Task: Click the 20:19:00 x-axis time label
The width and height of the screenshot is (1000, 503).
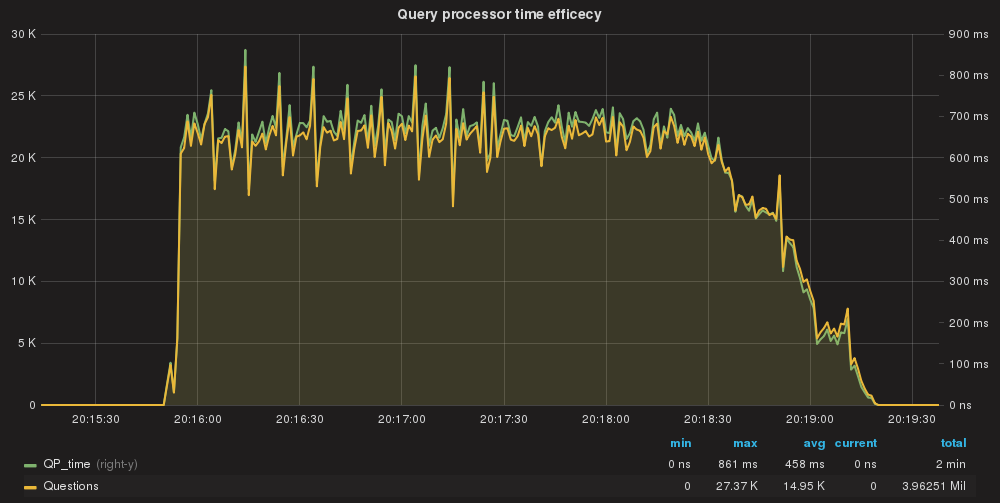Action: click(811, 419)
